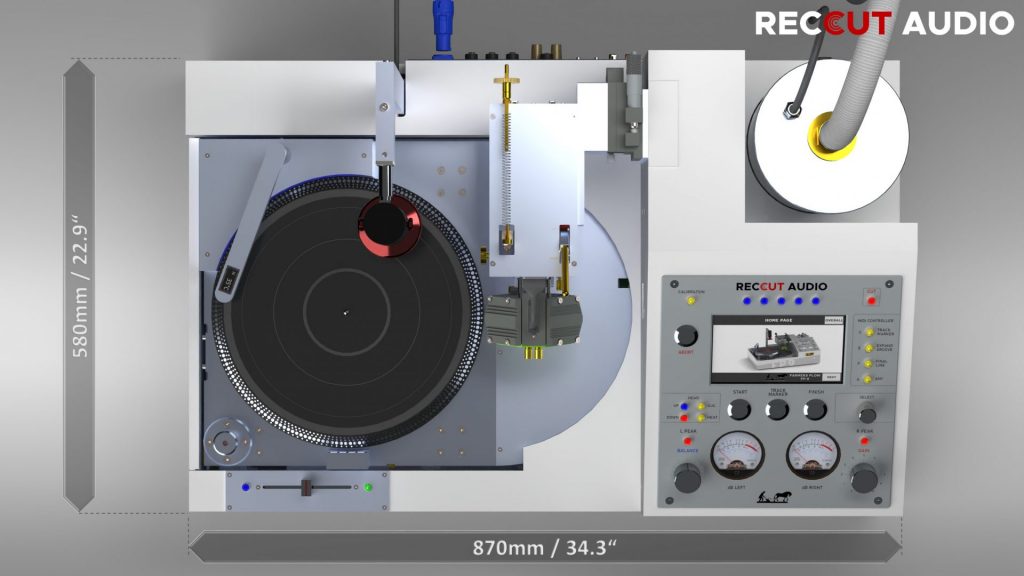The height and width of the screenshot is (576, 1024).
Task: Click the MIDI Final Line yellow light
Action: coord(869,363)
